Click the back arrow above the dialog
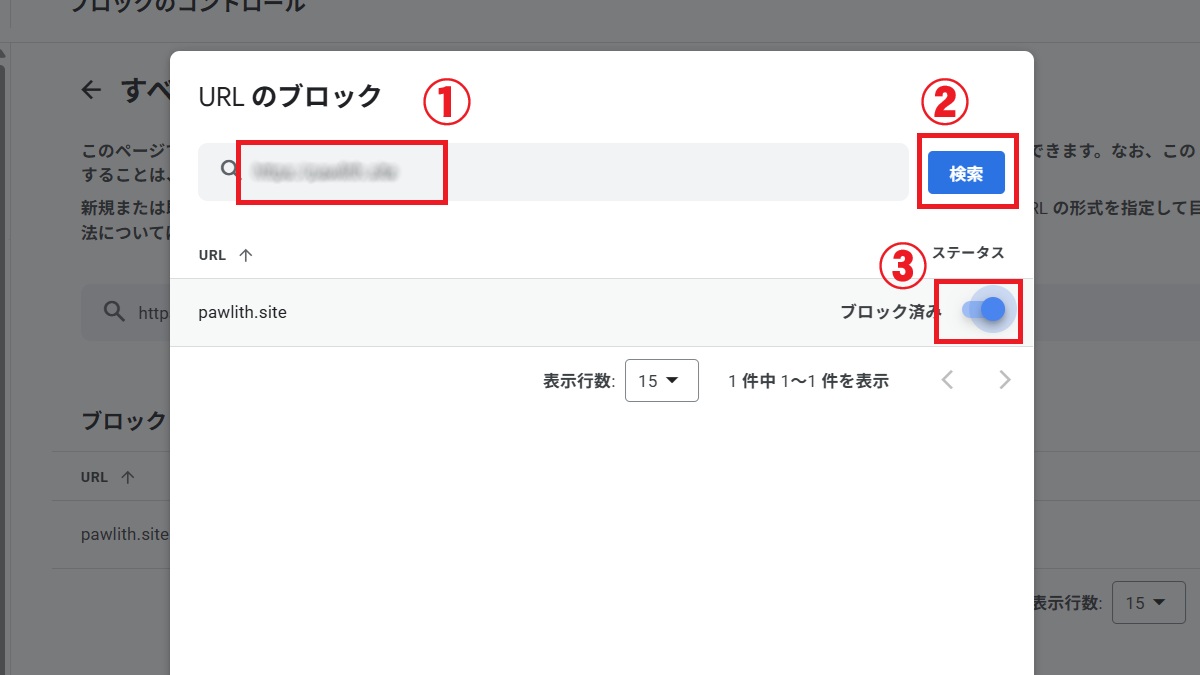The height and width of the screenshot is (675, 1200). [90, 89]
